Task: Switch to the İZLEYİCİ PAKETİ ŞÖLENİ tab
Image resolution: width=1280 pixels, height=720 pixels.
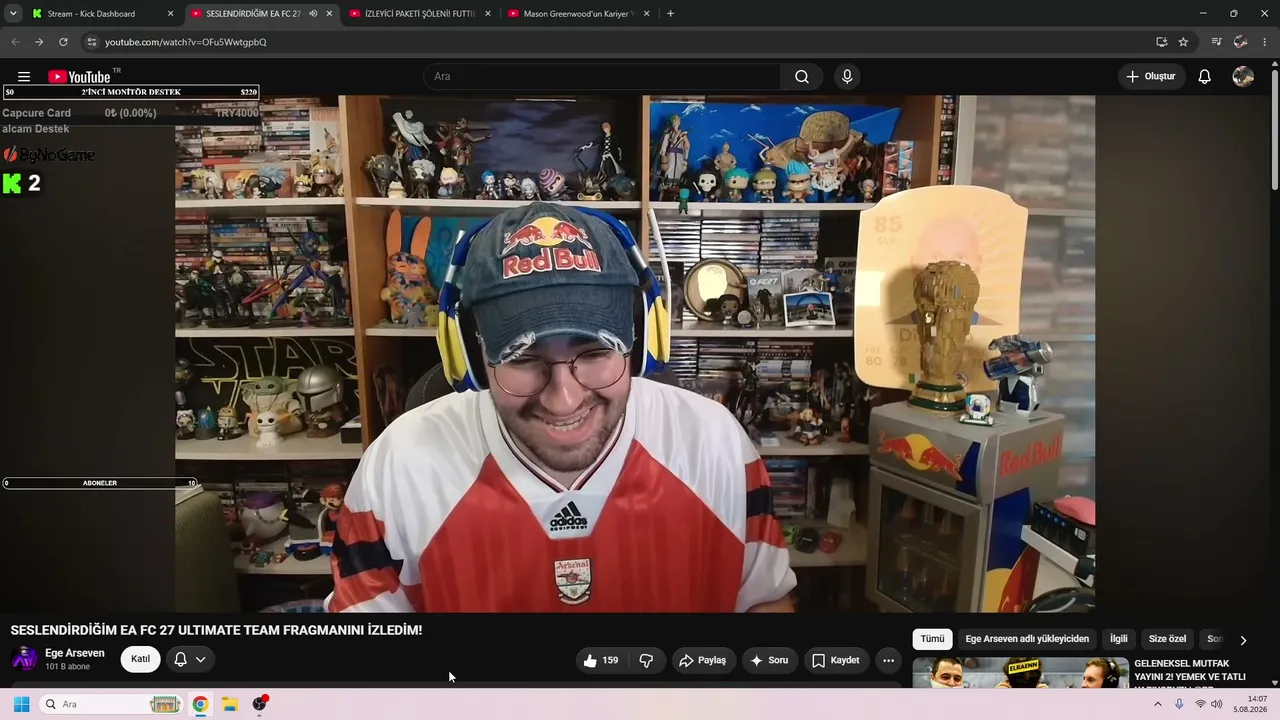Action: (x=419, y=14)
